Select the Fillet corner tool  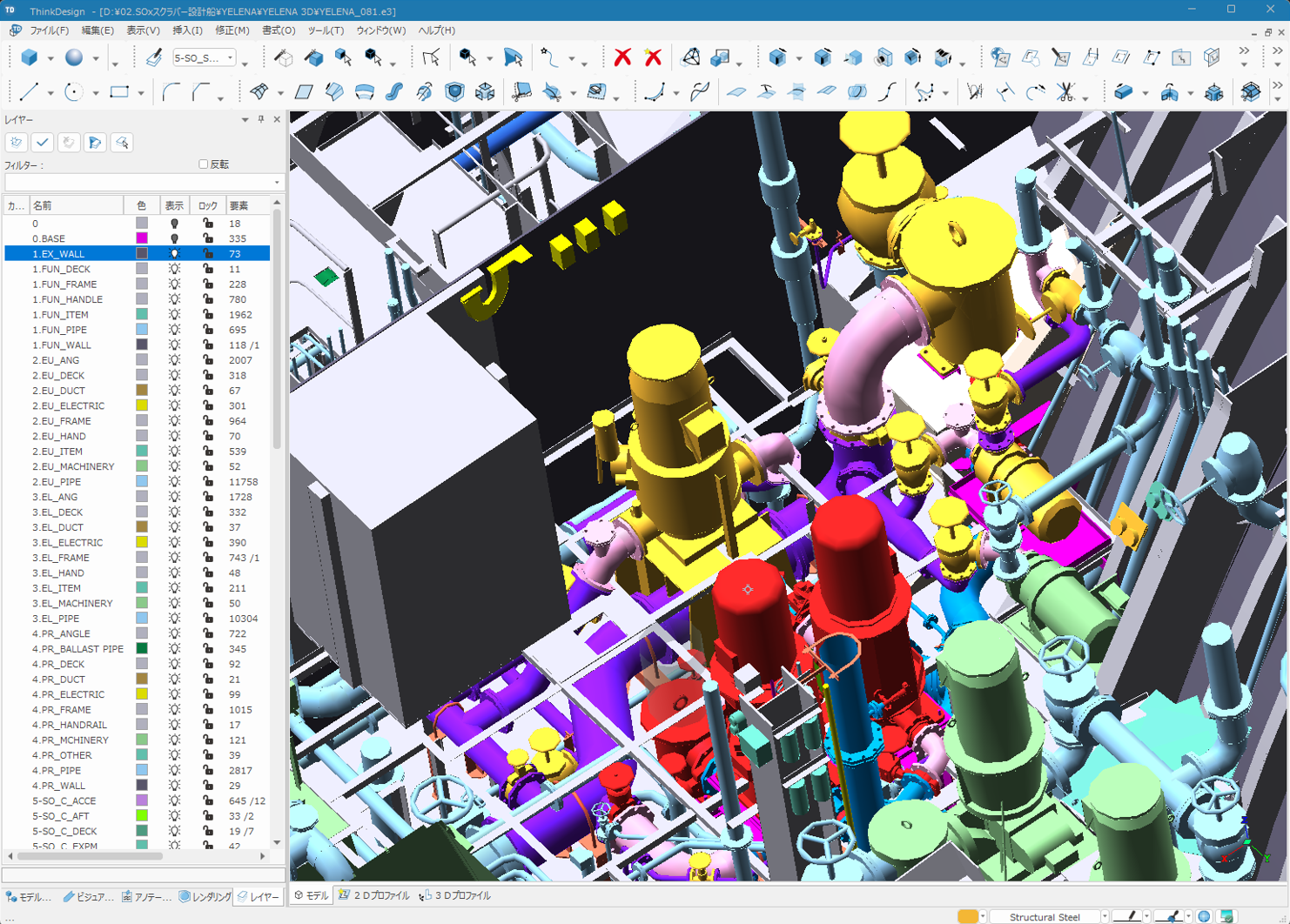tap(171, 92)
